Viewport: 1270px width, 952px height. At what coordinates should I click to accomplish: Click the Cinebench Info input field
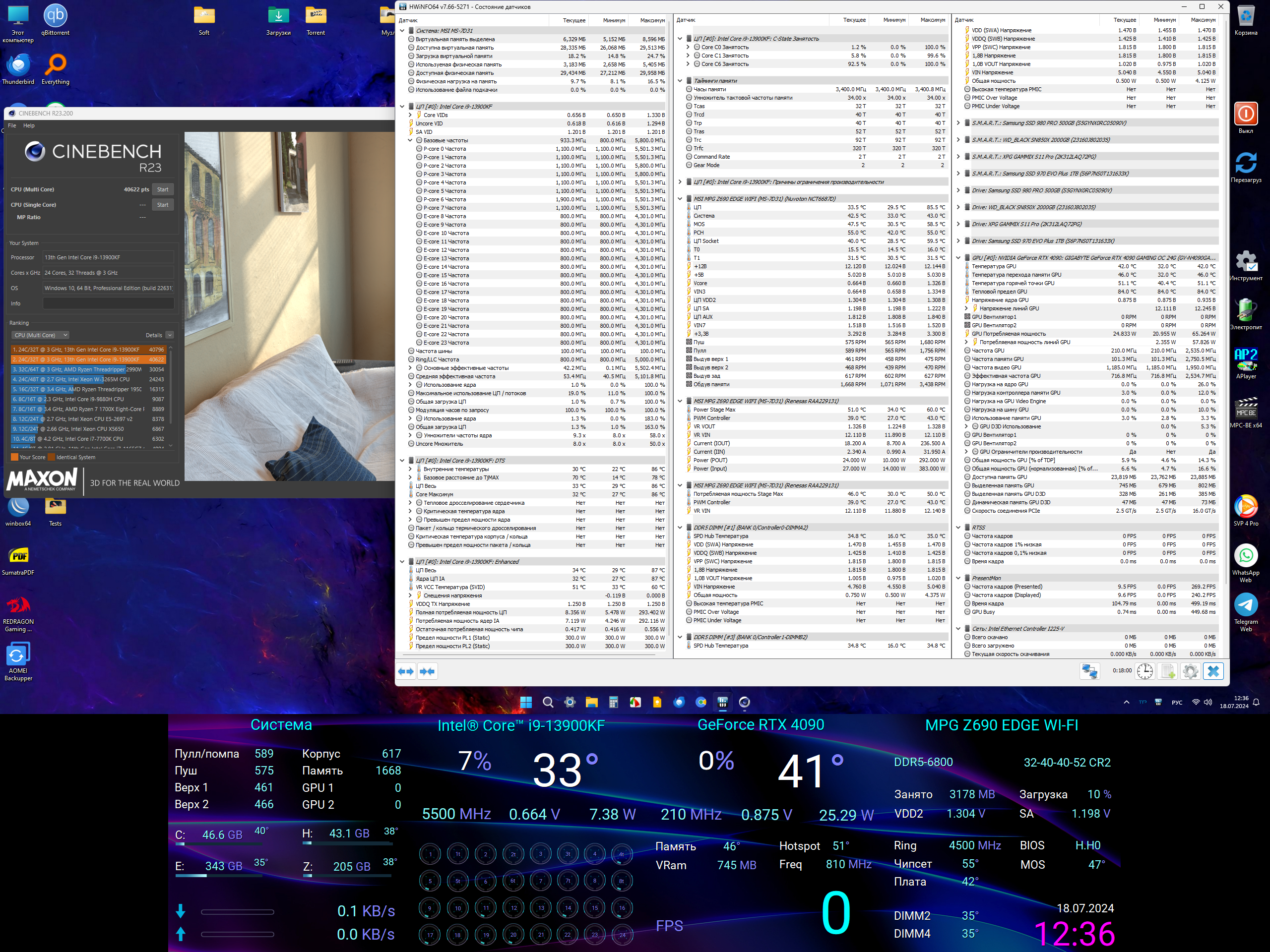tap(108, 303)
